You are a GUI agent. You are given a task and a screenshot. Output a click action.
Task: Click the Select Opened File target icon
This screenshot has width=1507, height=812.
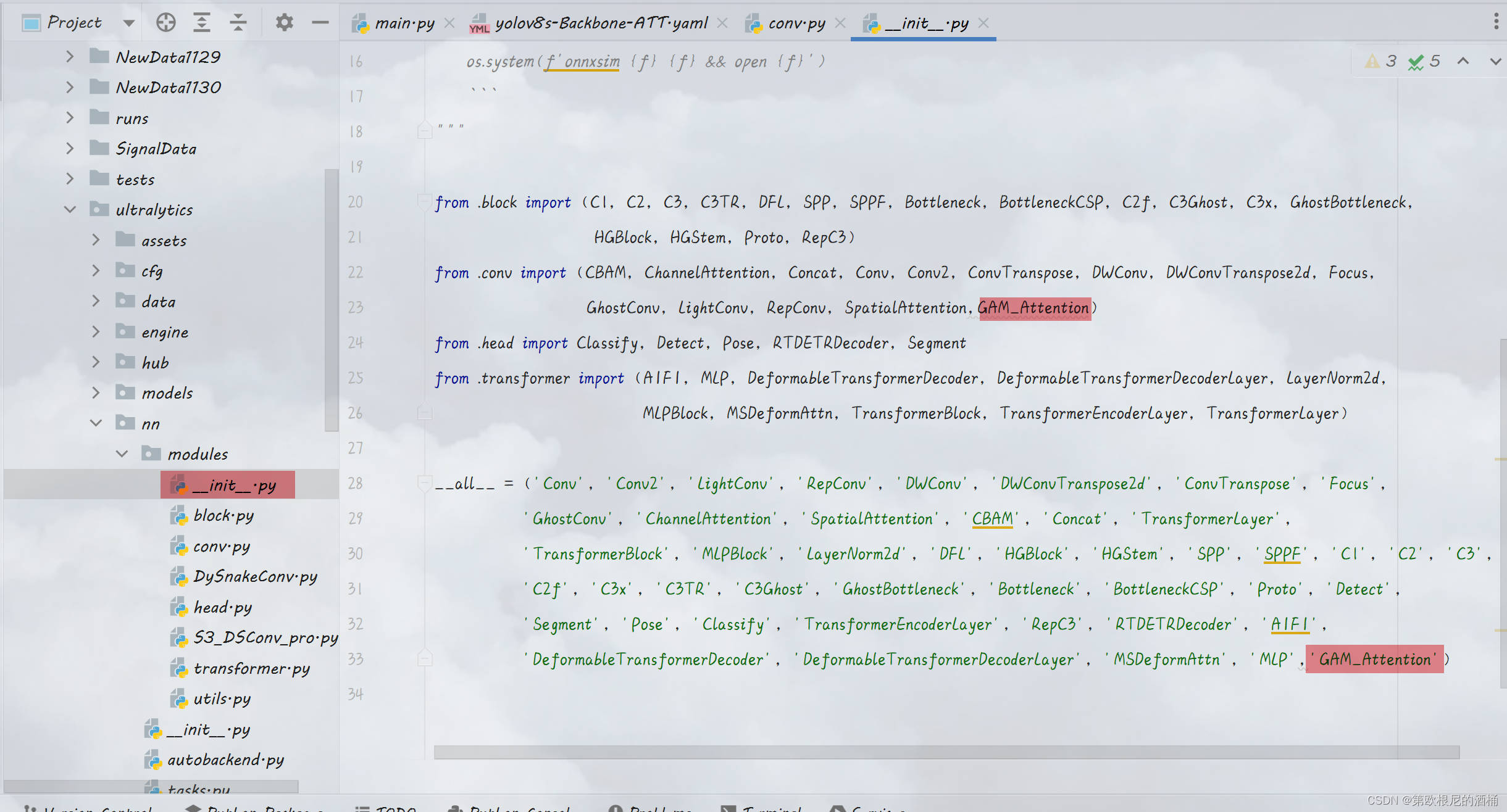tap(165, 23)
